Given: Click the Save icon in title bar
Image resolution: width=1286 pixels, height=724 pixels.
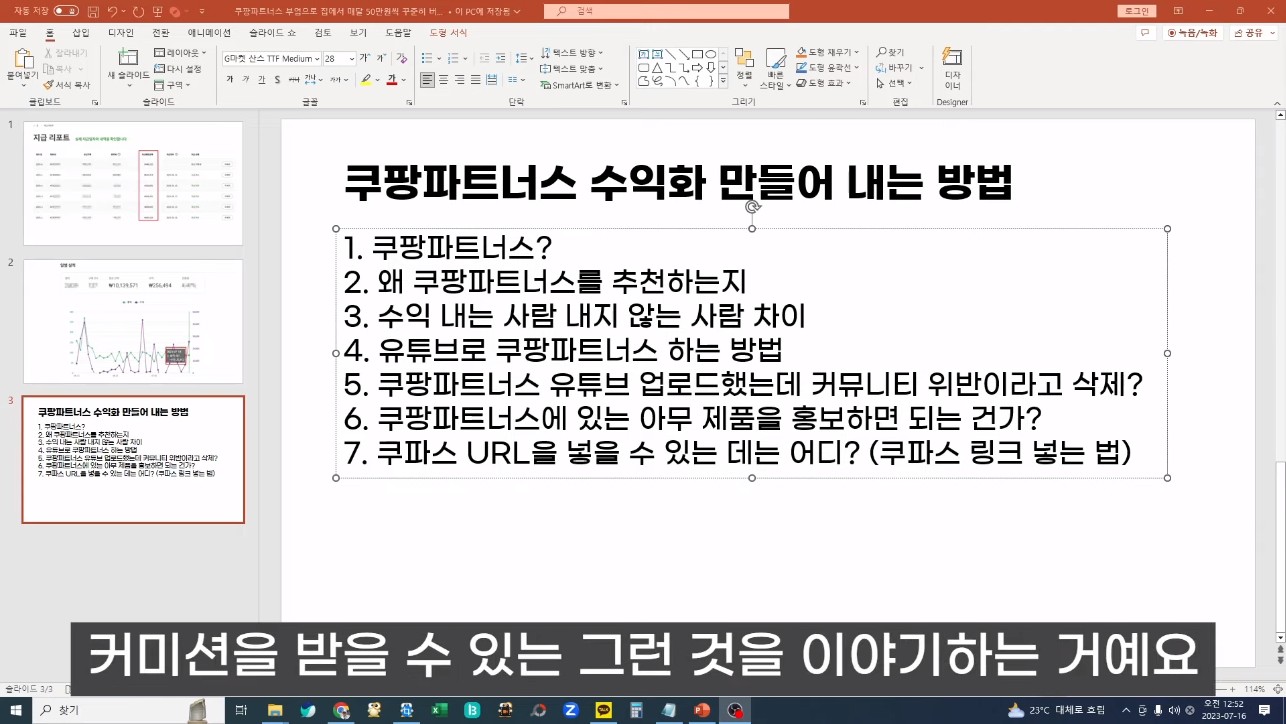Looking at the screenshot, I should 93,11.
